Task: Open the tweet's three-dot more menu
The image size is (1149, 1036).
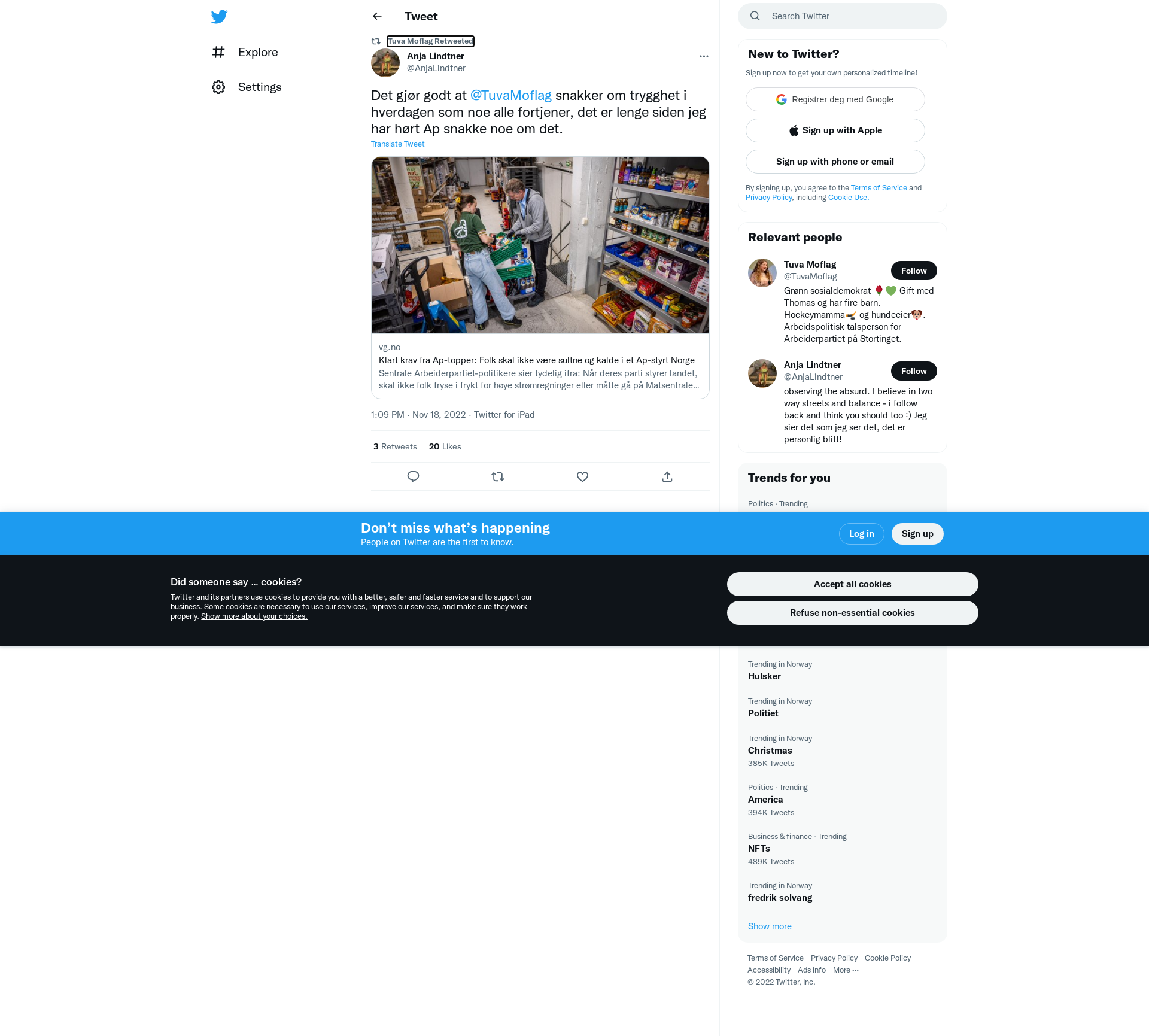Action: (704, 56)
